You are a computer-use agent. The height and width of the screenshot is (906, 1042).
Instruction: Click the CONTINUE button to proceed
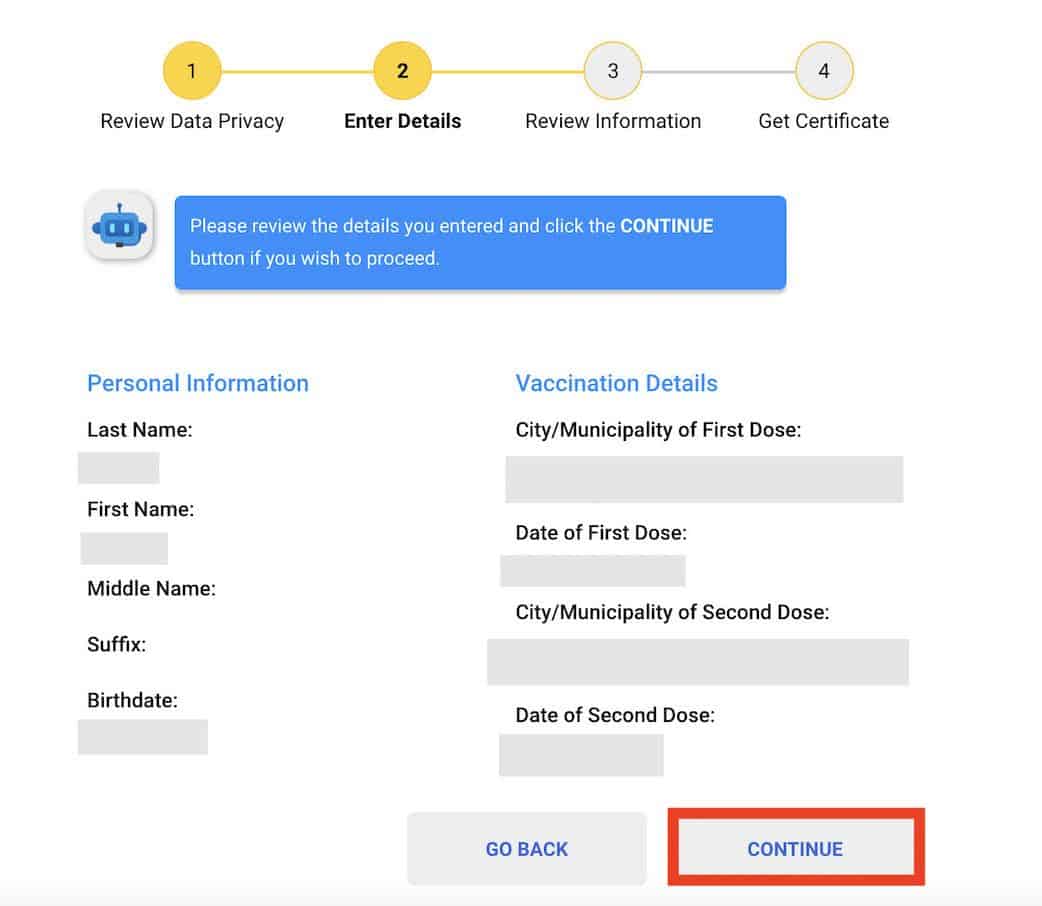[x=795, y=849]
